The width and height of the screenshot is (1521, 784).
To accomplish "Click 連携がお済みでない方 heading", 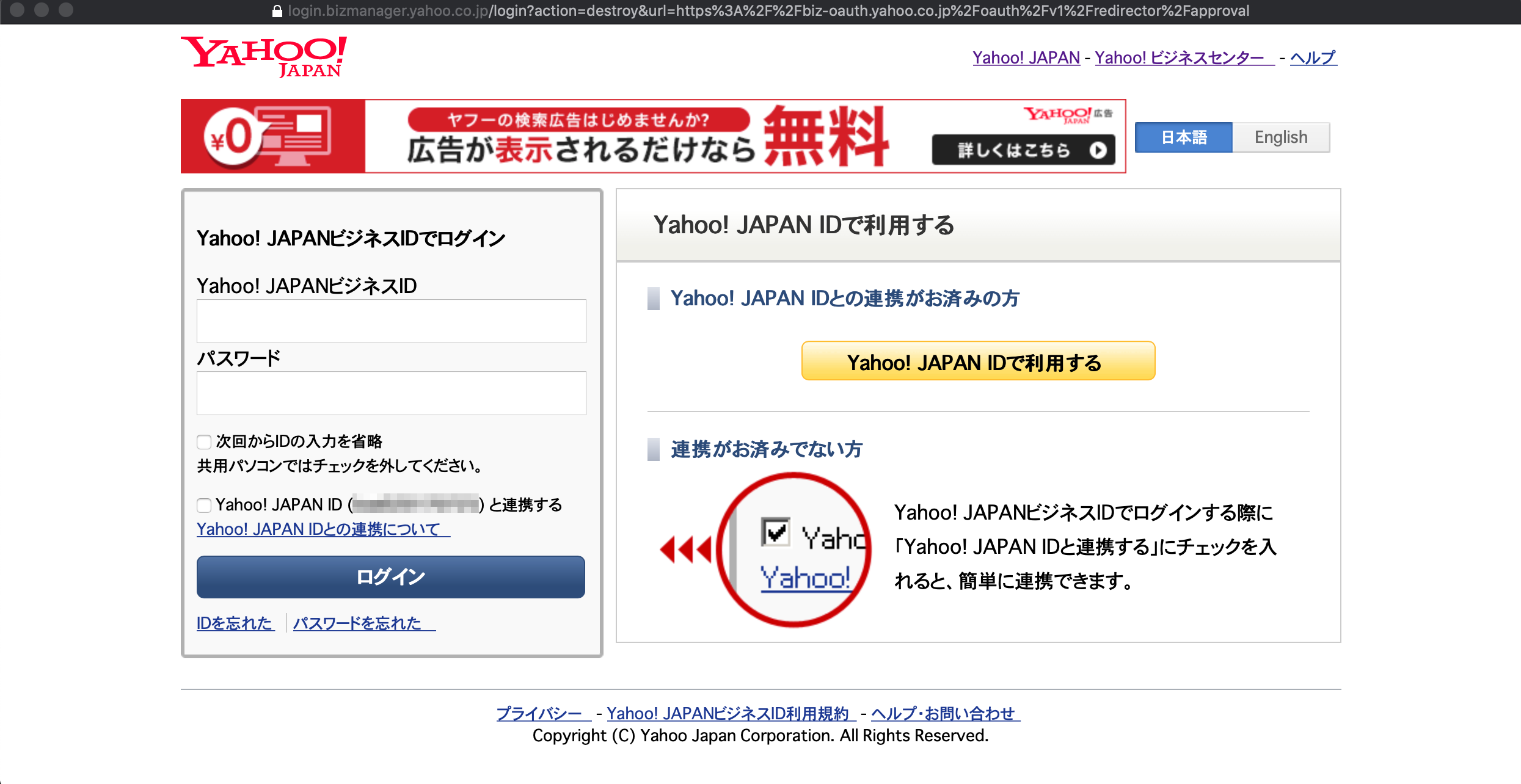I will tap(767, 449).
